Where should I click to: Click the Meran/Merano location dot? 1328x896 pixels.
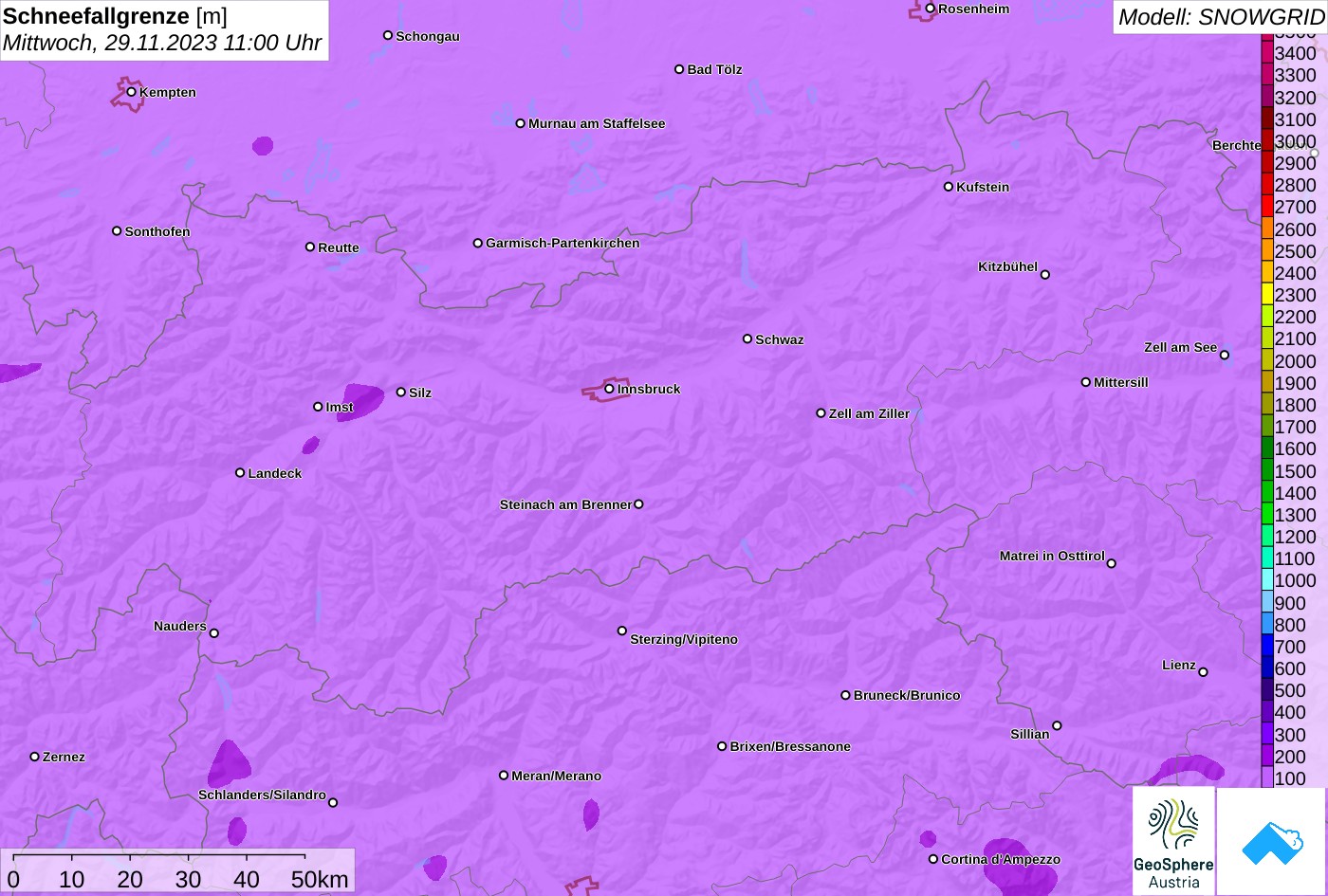click(x=504, y=776)
